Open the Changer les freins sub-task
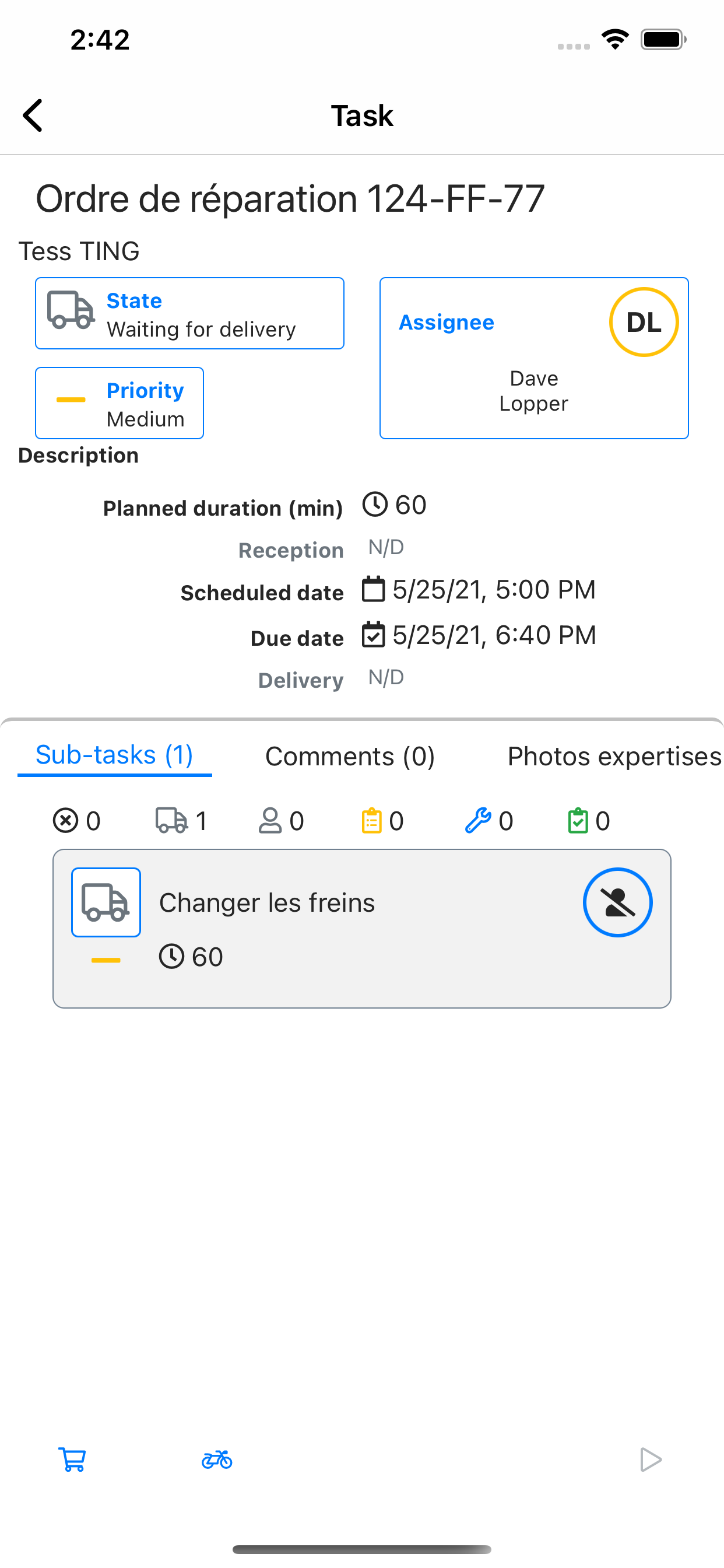724x1568 pixels. click(x=362, y=928)
